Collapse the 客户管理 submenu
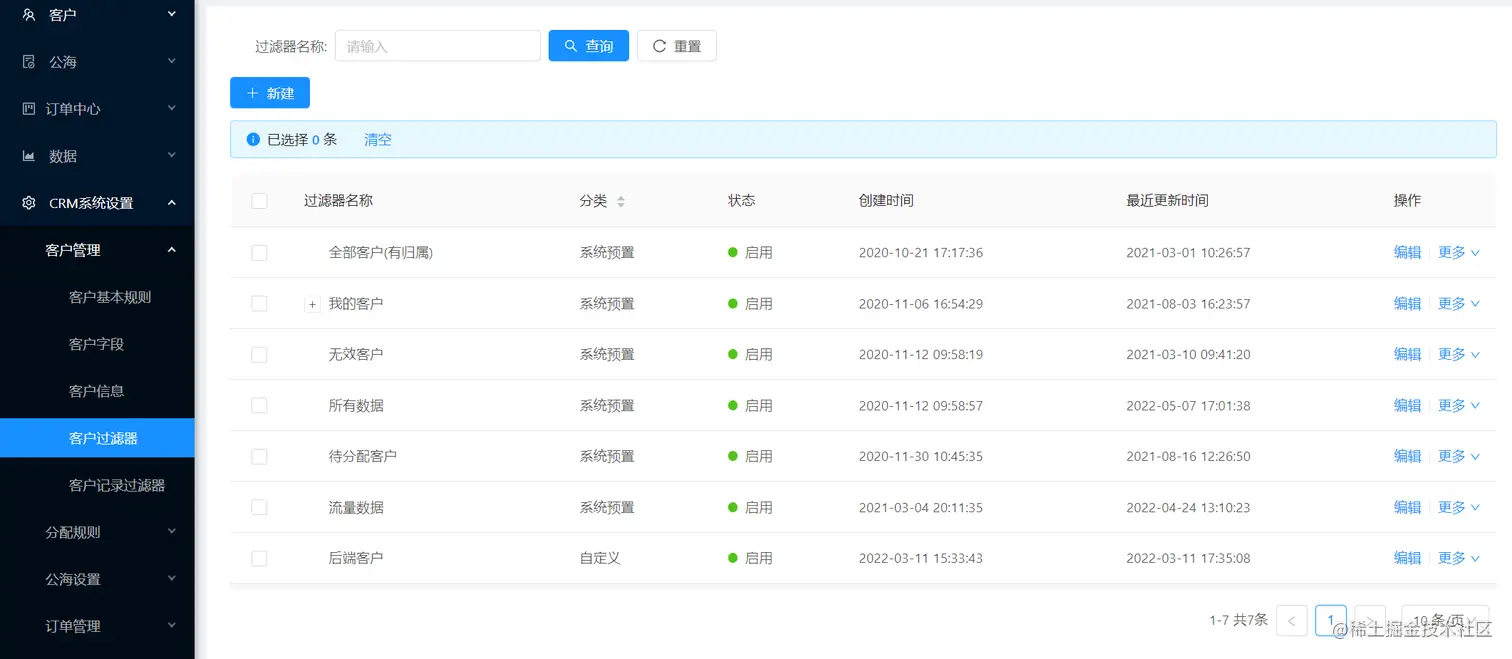This screenshot has width=1512, height=659. [172, 249]
